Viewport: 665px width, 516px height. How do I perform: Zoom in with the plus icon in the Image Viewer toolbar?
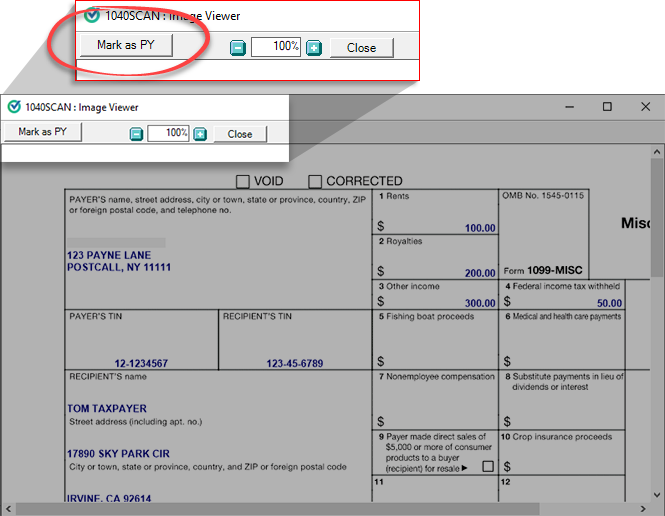[200, 134]
